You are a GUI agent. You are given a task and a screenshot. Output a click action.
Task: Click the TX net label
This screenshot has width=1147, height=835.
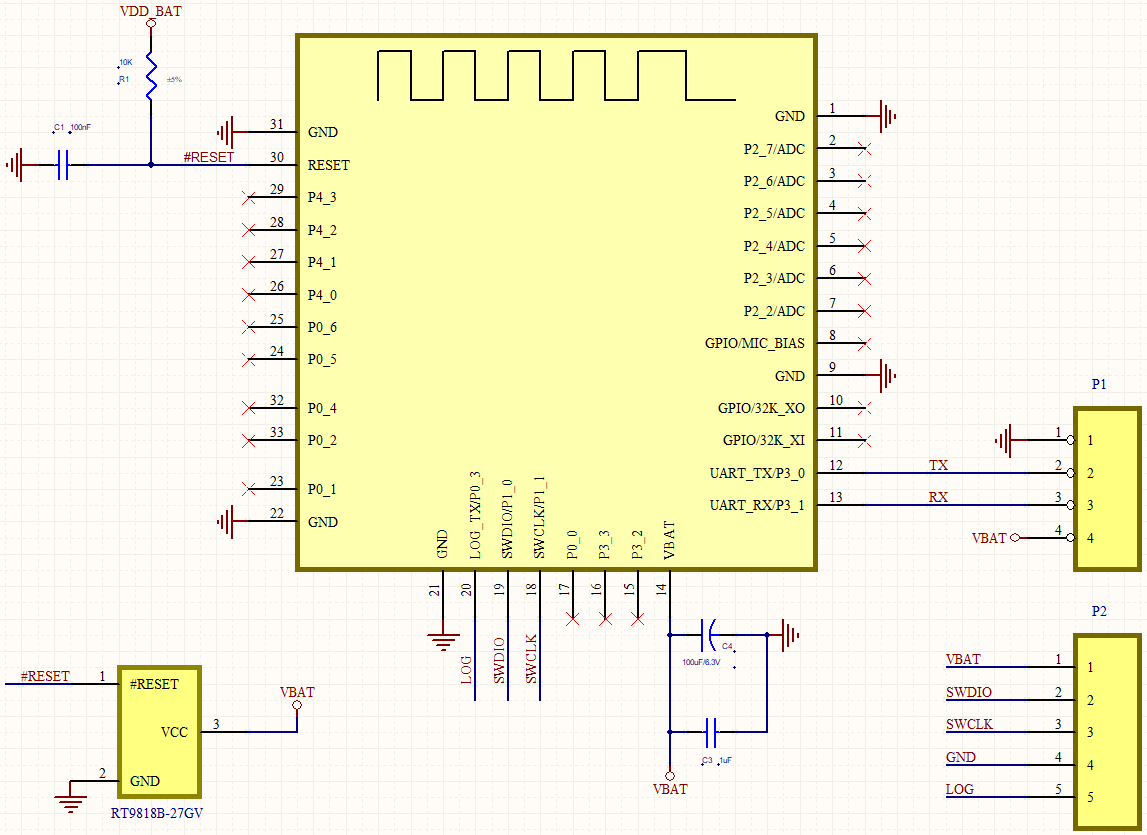pyautogui.click(x=938, y=465)
